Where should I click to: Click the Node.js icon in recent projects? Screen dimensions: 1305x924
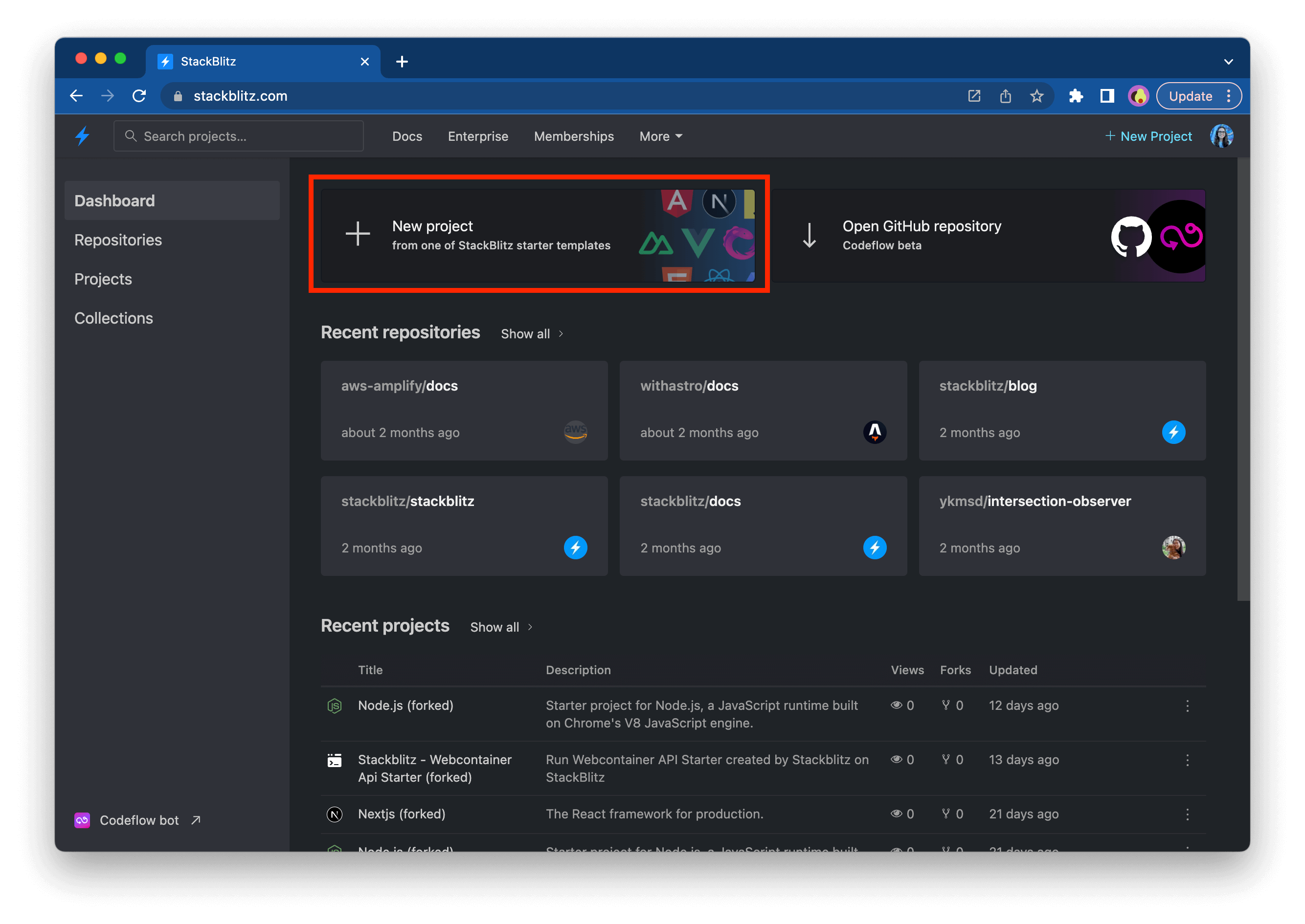coord(335,705)
